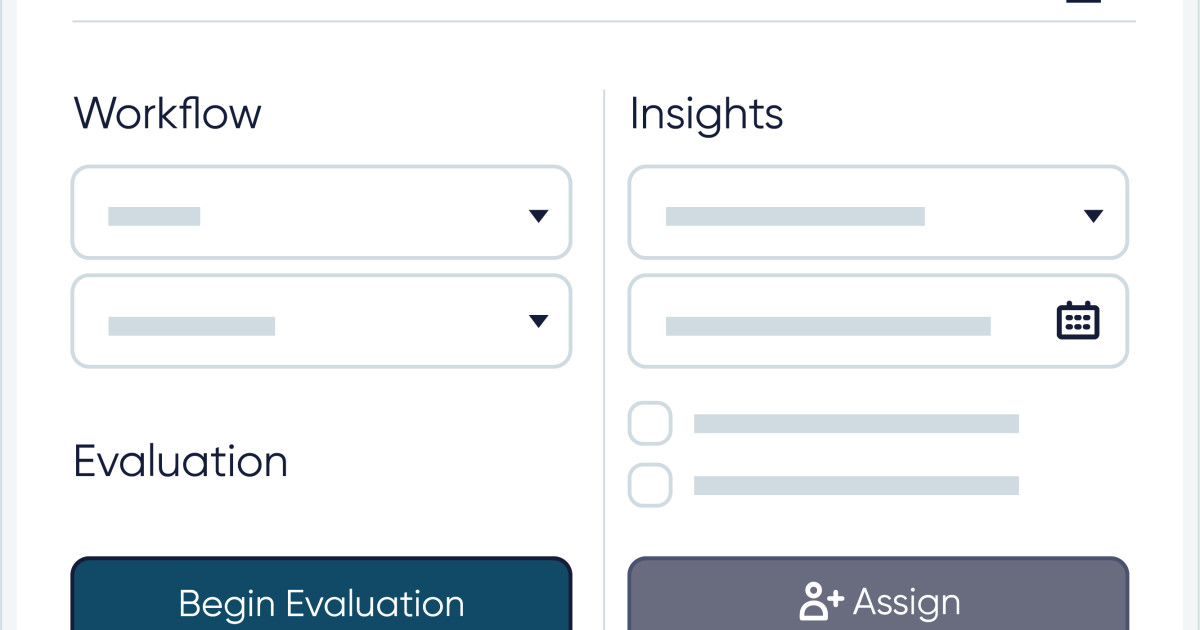The width and height of the screenshot is (1200, 630).
Task: Click the first Workflow dropdown caret icon
Action: [x=539, y=215]
